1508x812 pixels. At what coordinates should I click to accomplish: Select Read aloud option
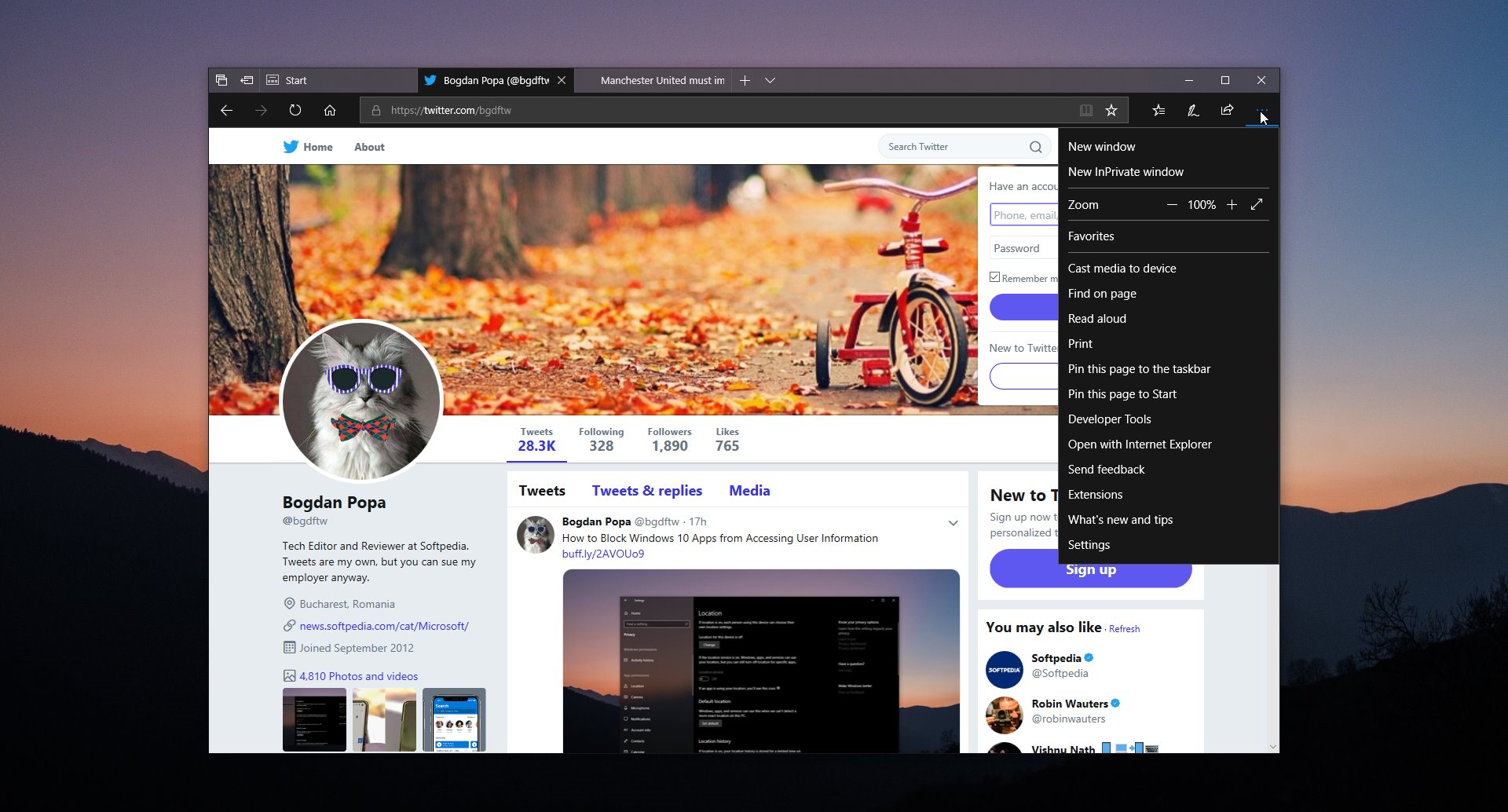pyautogui.click(x=1168, y=319)
